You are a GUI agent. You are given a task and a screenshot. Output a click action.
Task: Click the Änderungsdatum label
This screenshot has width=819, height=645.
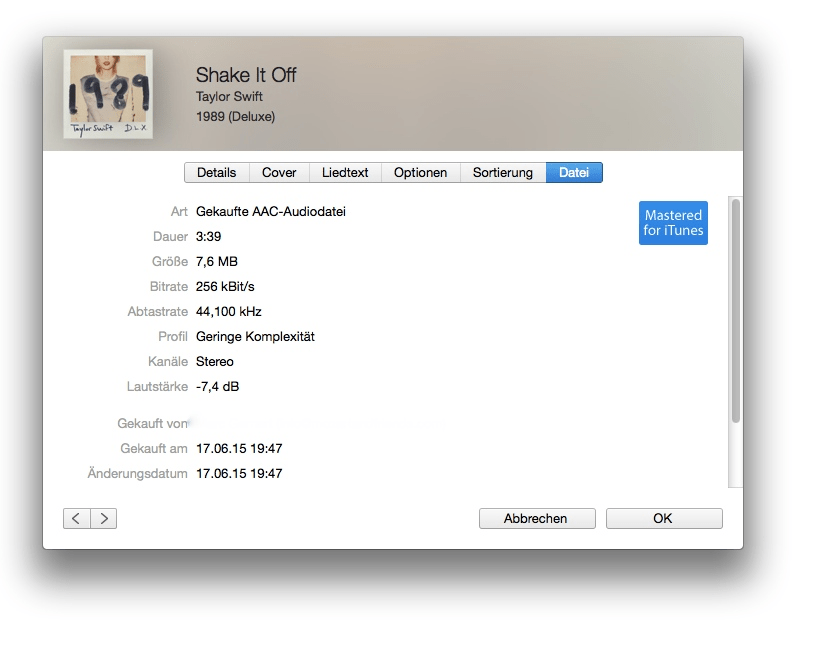coord(137,474)
